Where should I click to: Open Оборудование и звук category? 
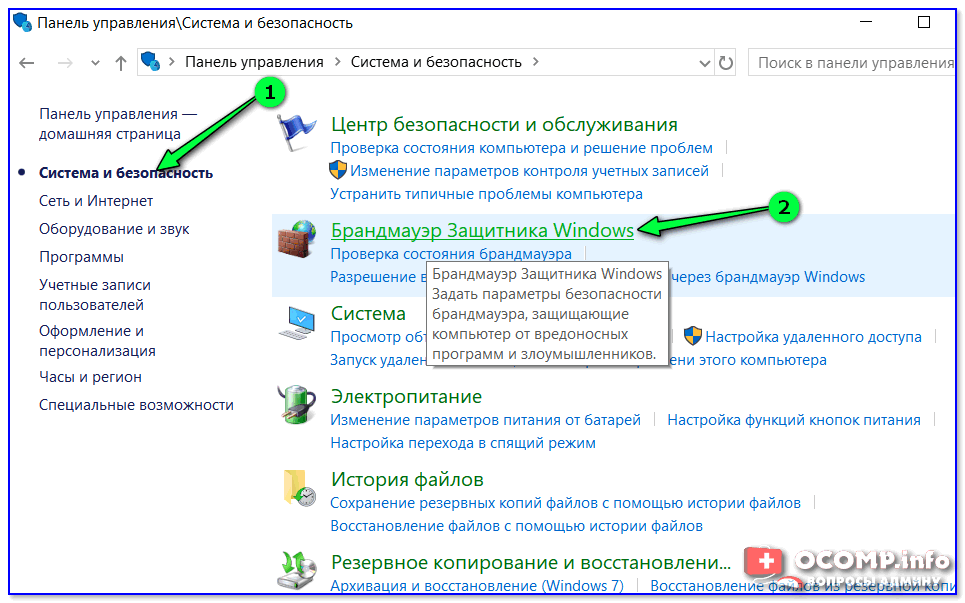pyautogui.click(x=114, y=229)
